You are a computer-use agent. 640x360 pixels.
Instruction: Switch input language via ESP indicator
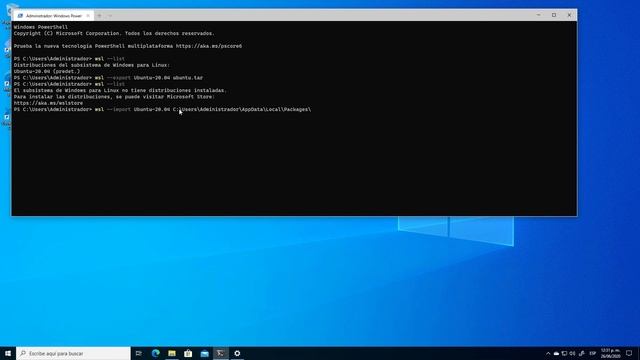tap(593, 353)
